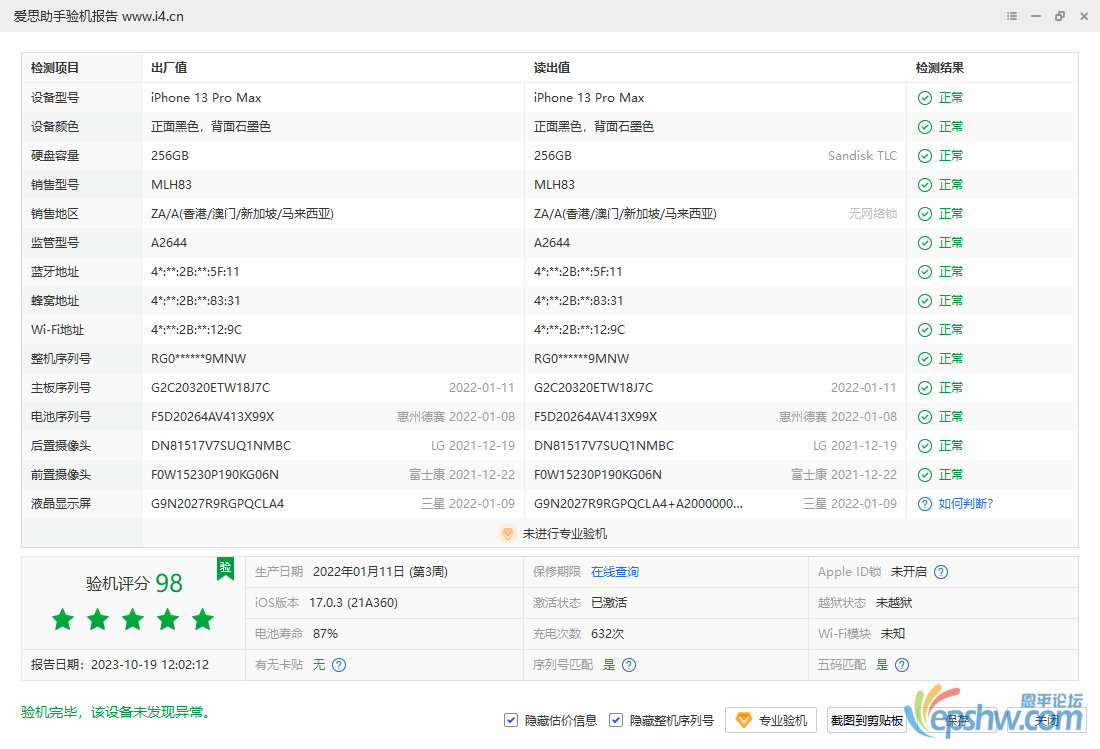Open the list menu icon in title bar
Viewport: 1100px width, 749px height.
point(1012,16)
